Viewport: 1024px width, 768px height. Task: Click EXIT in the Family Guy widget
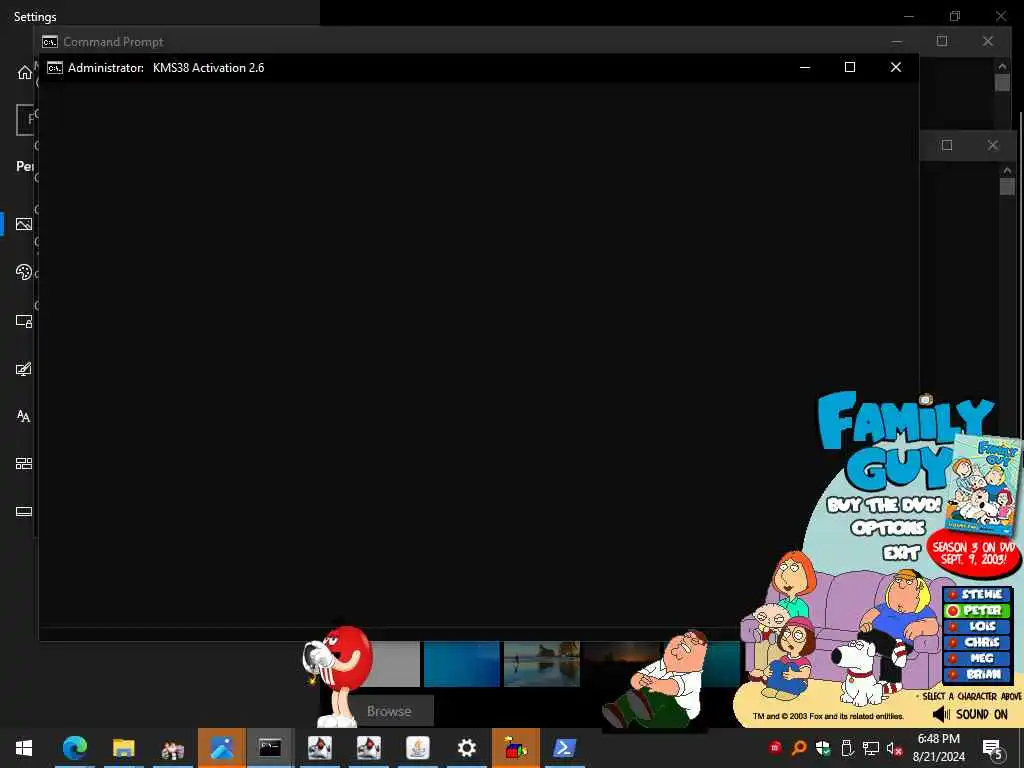[901, 552]
